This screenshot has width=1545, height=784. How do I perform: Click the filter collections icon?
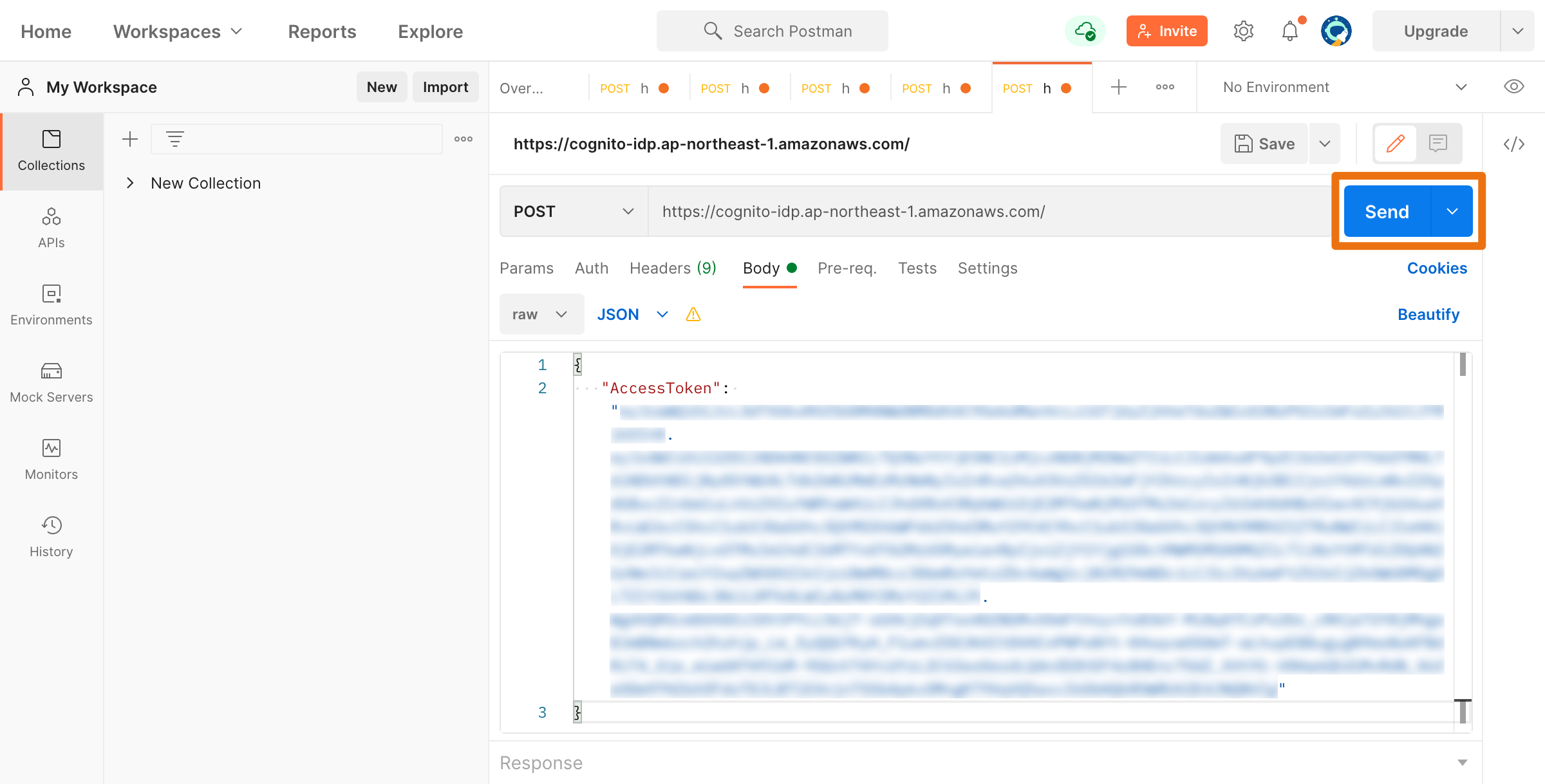pos(175,139)
